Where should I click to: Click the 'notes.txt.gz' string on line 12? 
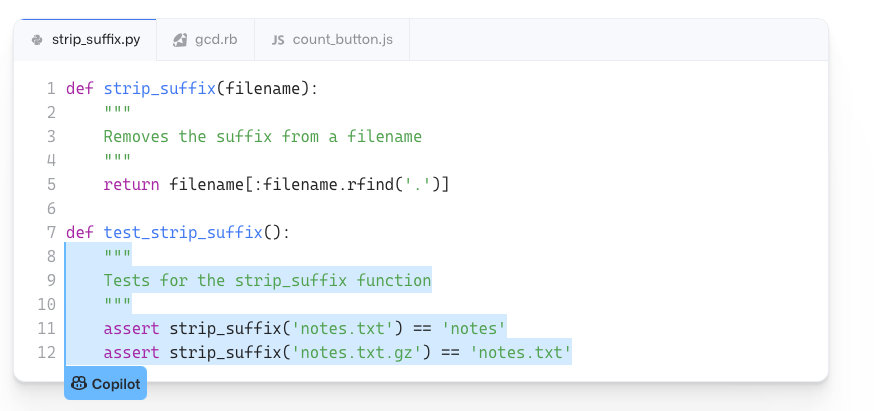coord(356,352)
